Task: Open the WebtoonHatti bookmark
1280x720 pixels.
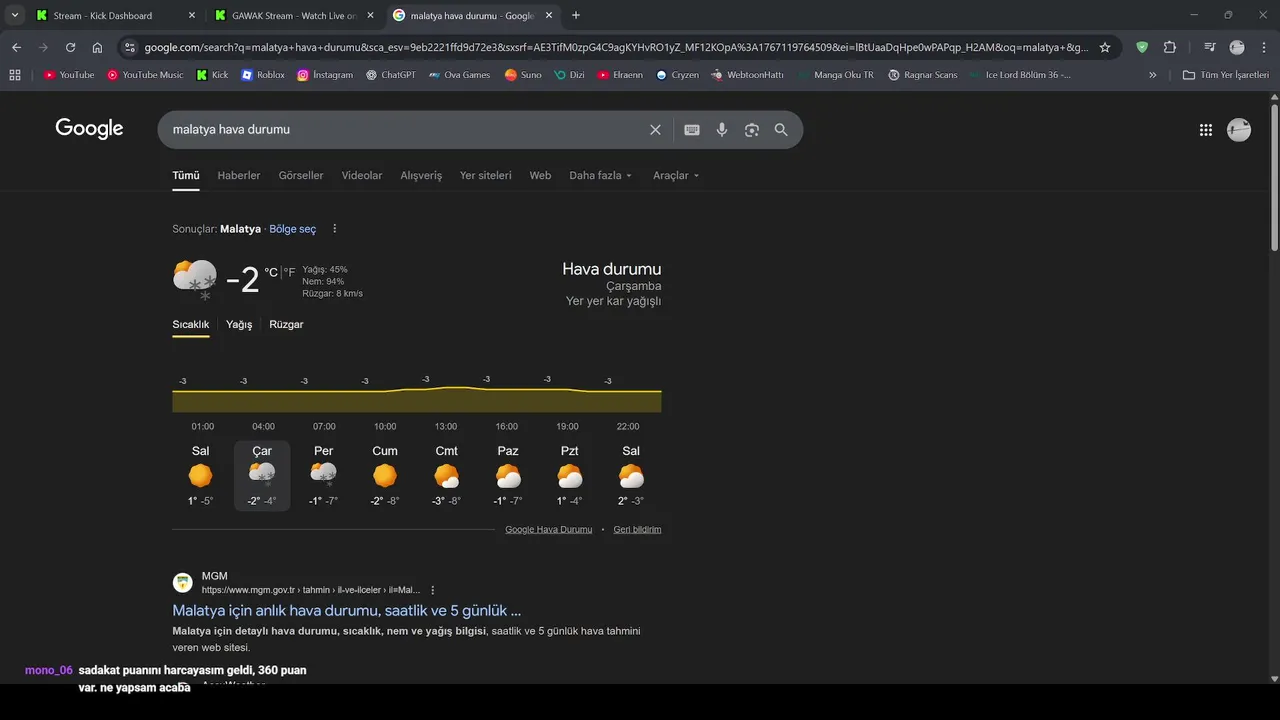Action: tap(748, 75)
